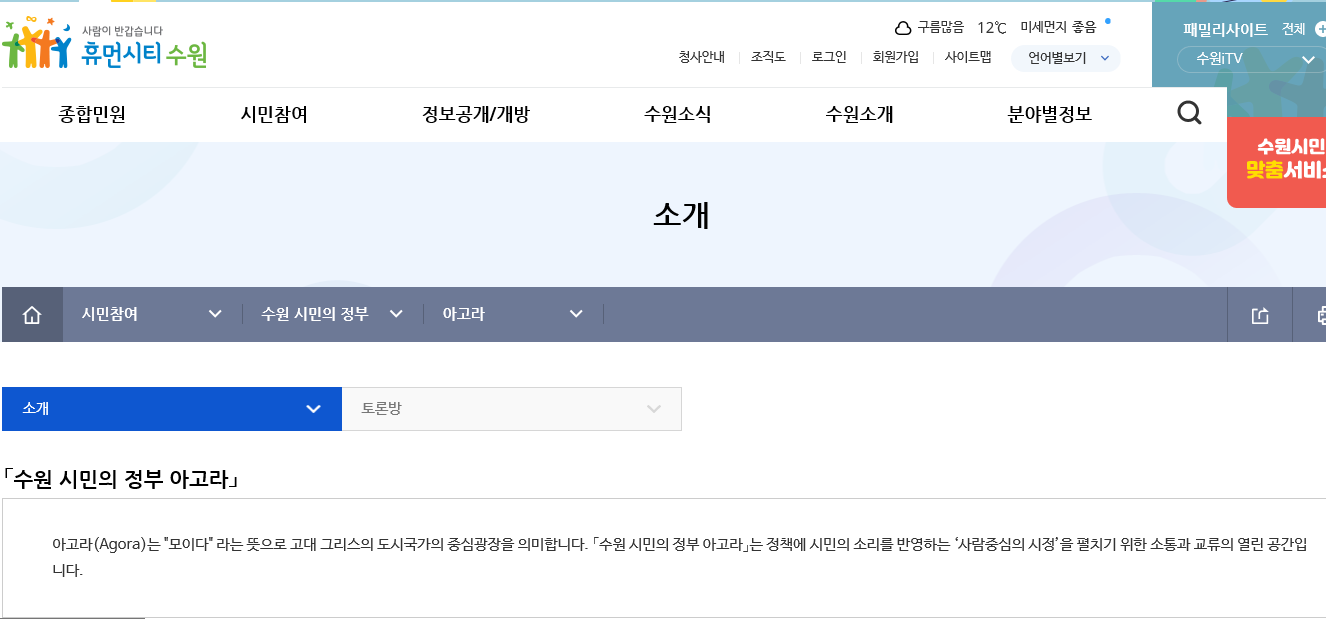The height and width of the screenshot is (619, 1326).
Task: Click the 회원가입 link
Action: pos(895,57)
